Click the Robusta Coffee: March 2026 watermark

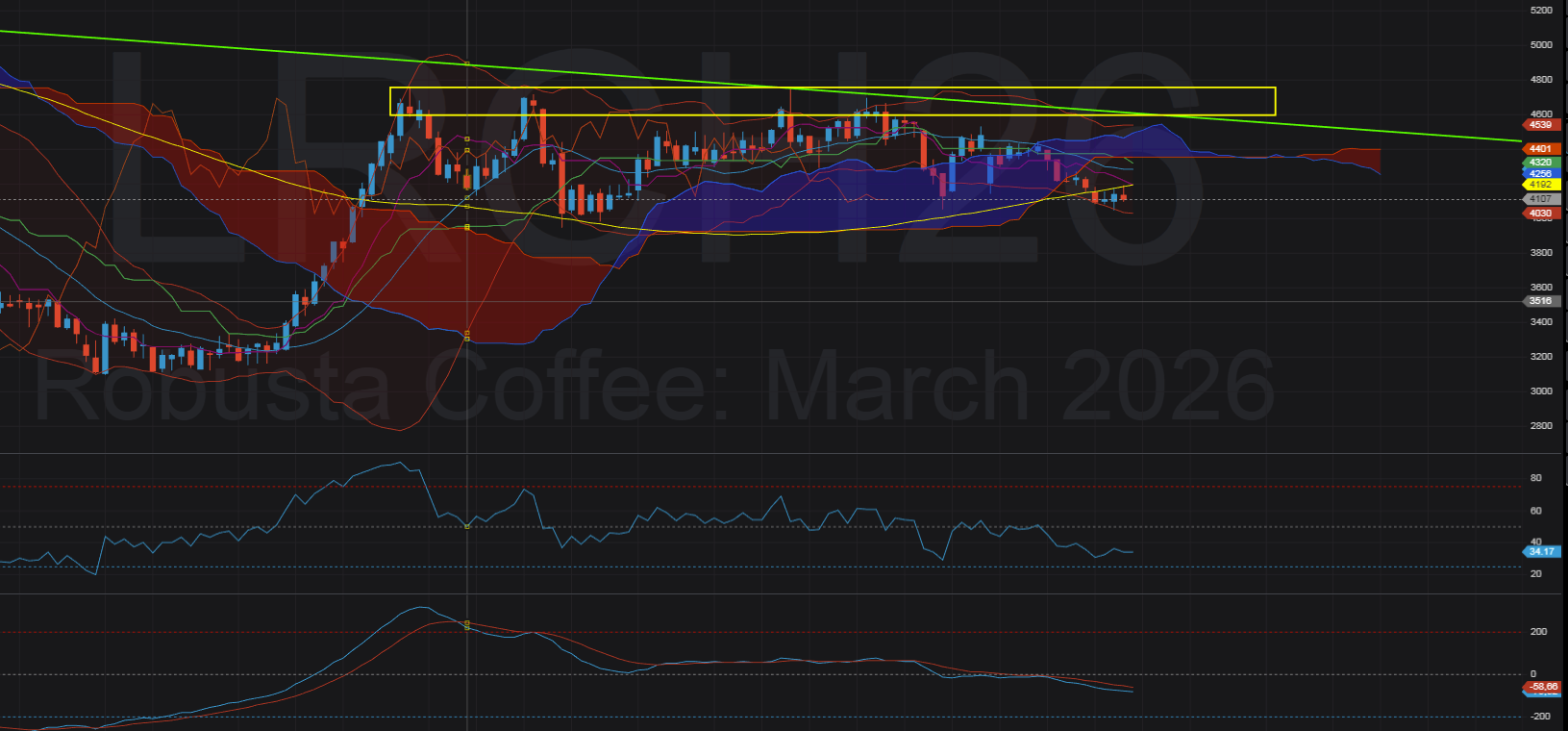[654, 387]
